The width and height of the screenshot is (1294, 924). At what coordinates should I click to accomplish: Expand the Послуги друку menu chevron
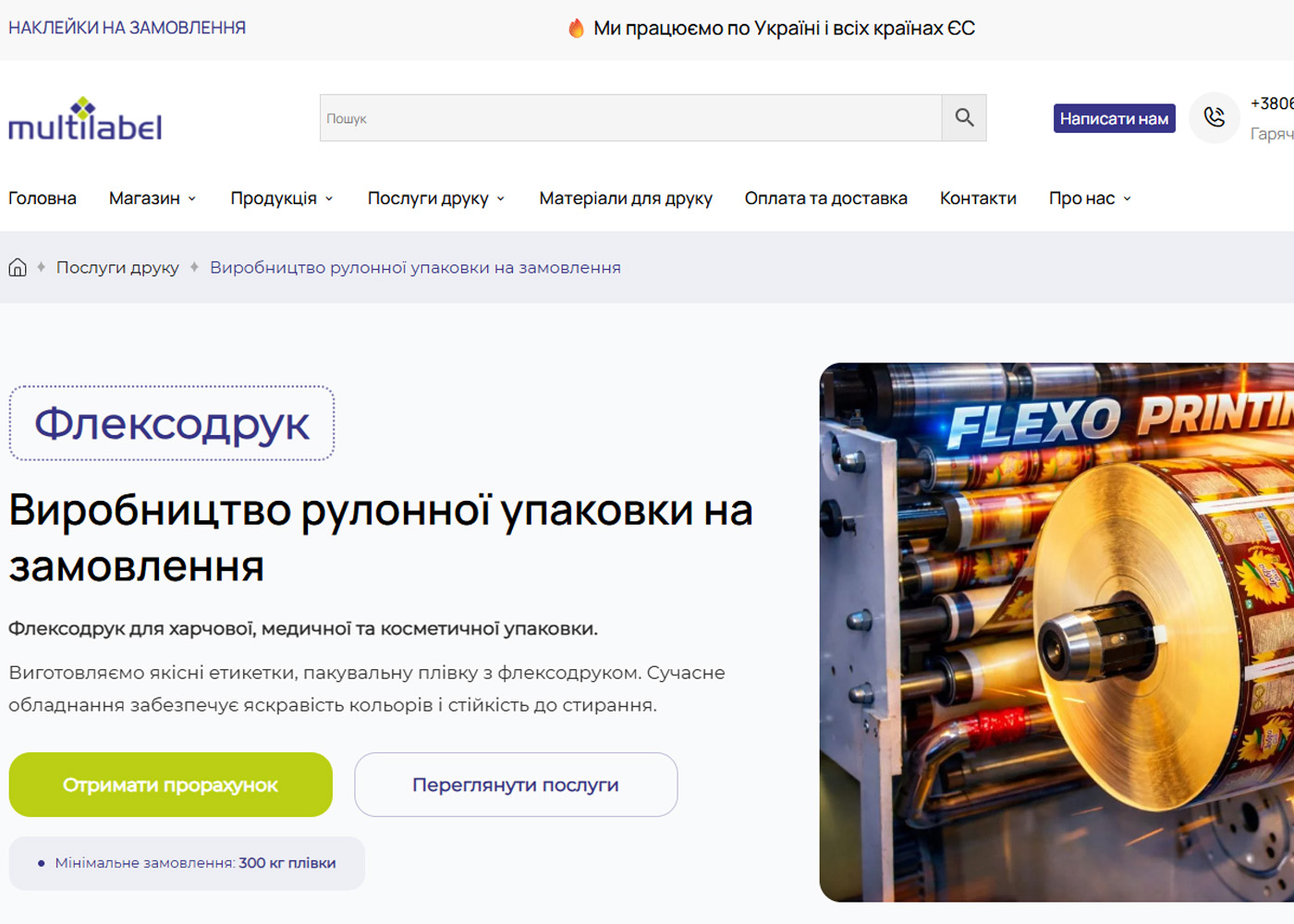501,199
